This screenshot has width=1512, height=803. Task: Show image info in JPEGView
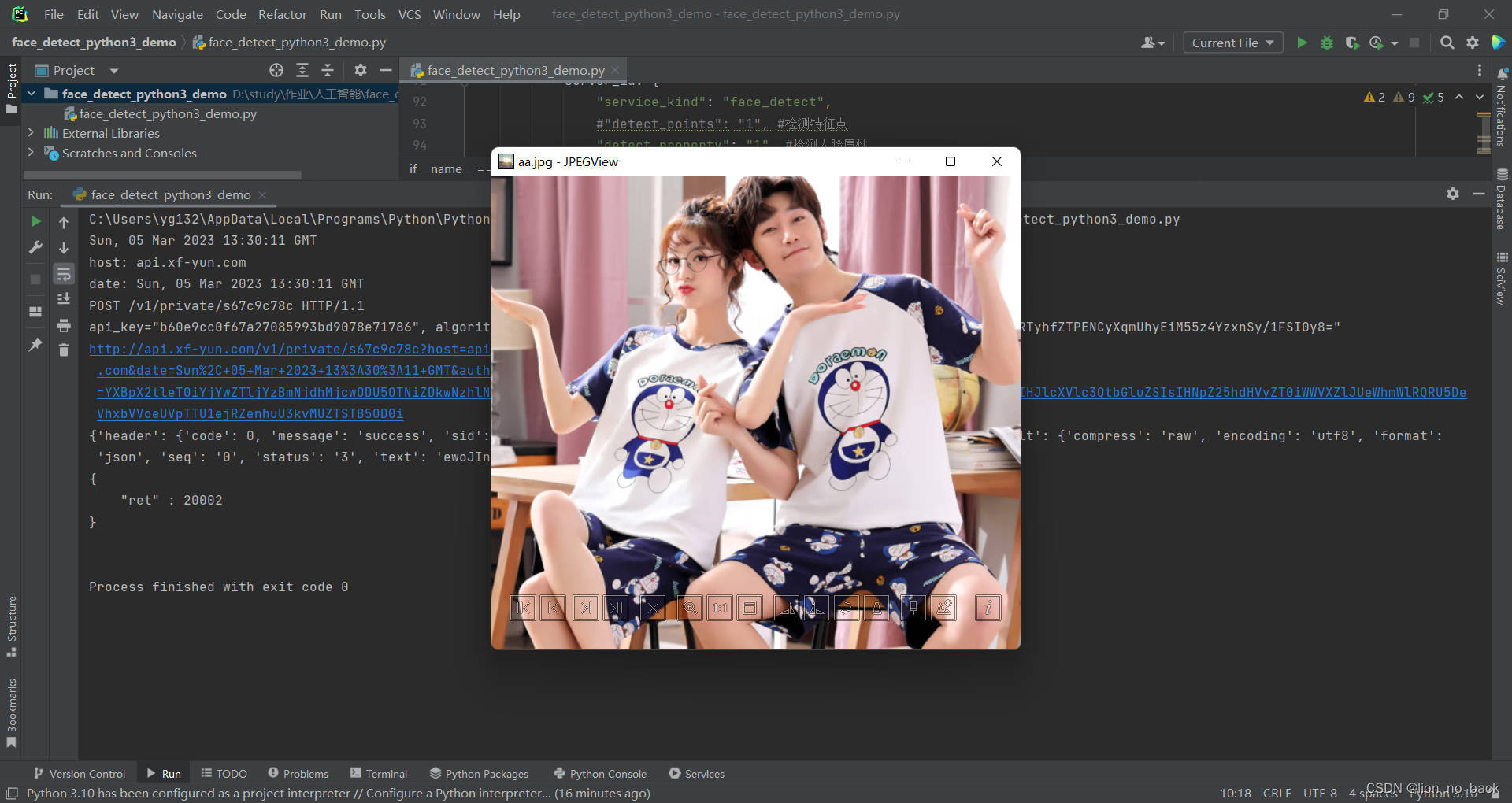[x=988, y=608]
